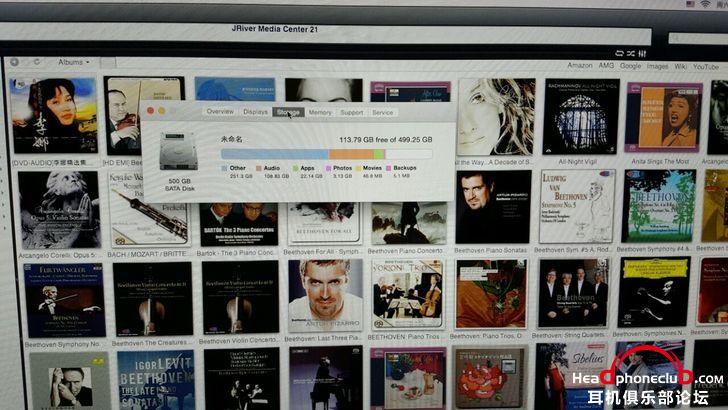Open the Service tab

point(383,112)
